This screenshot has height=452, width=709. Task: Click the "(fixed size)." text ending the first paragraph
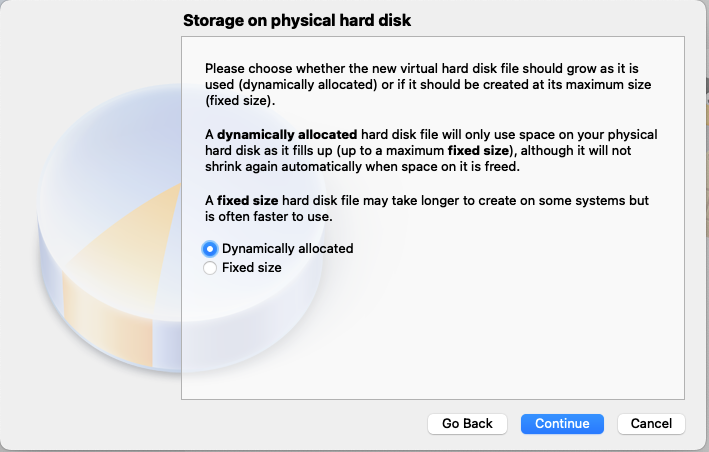240,101
